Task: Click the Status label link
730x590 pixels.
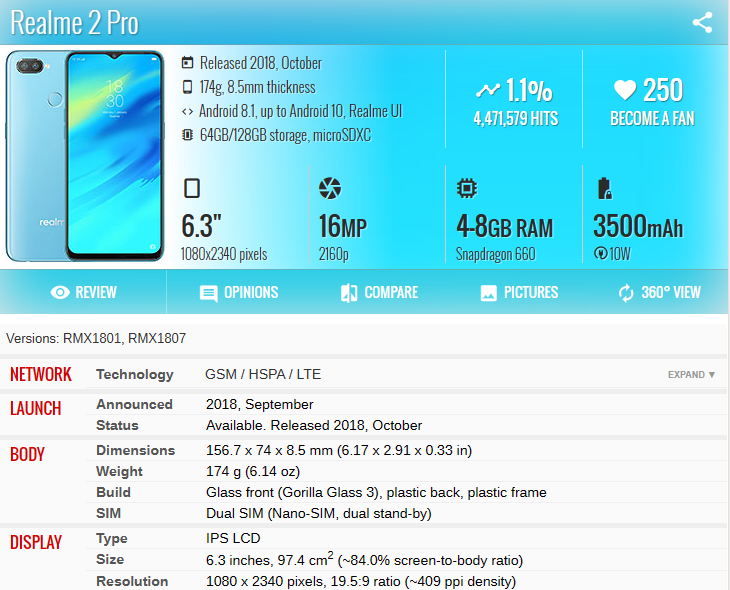Action: click(117, 425)
